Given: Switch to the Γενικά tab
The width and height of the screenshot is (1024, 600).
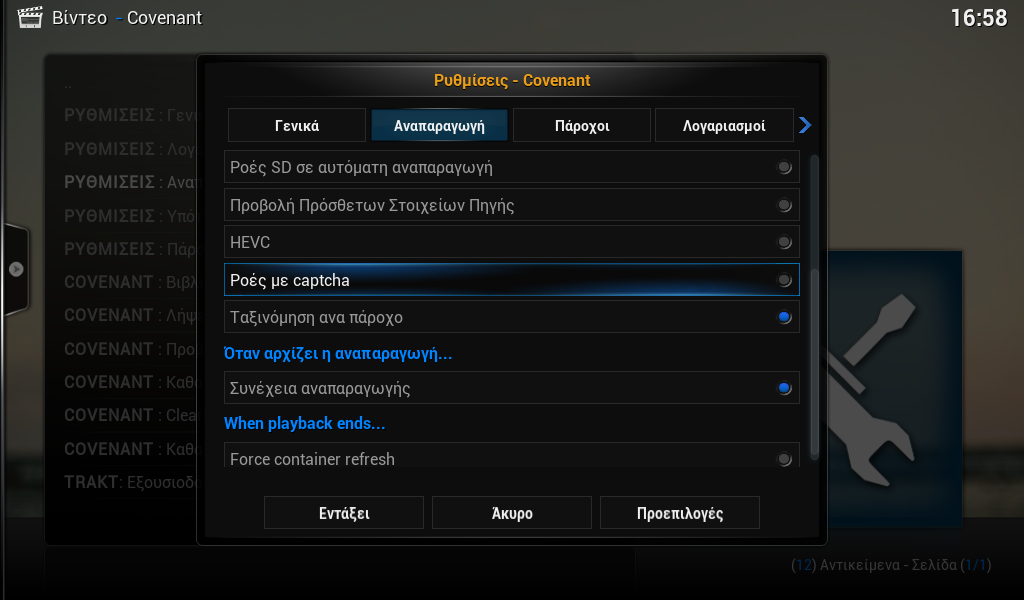Looking at the screenshot, I should (296, 125).
